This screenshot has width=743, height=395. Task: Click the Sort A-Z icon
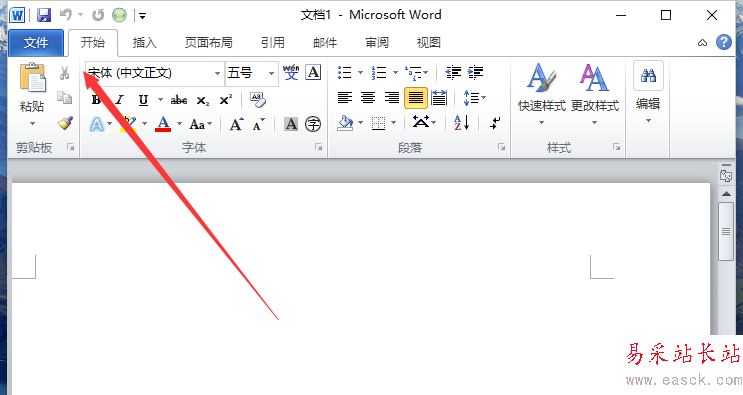tap(462, 123)
